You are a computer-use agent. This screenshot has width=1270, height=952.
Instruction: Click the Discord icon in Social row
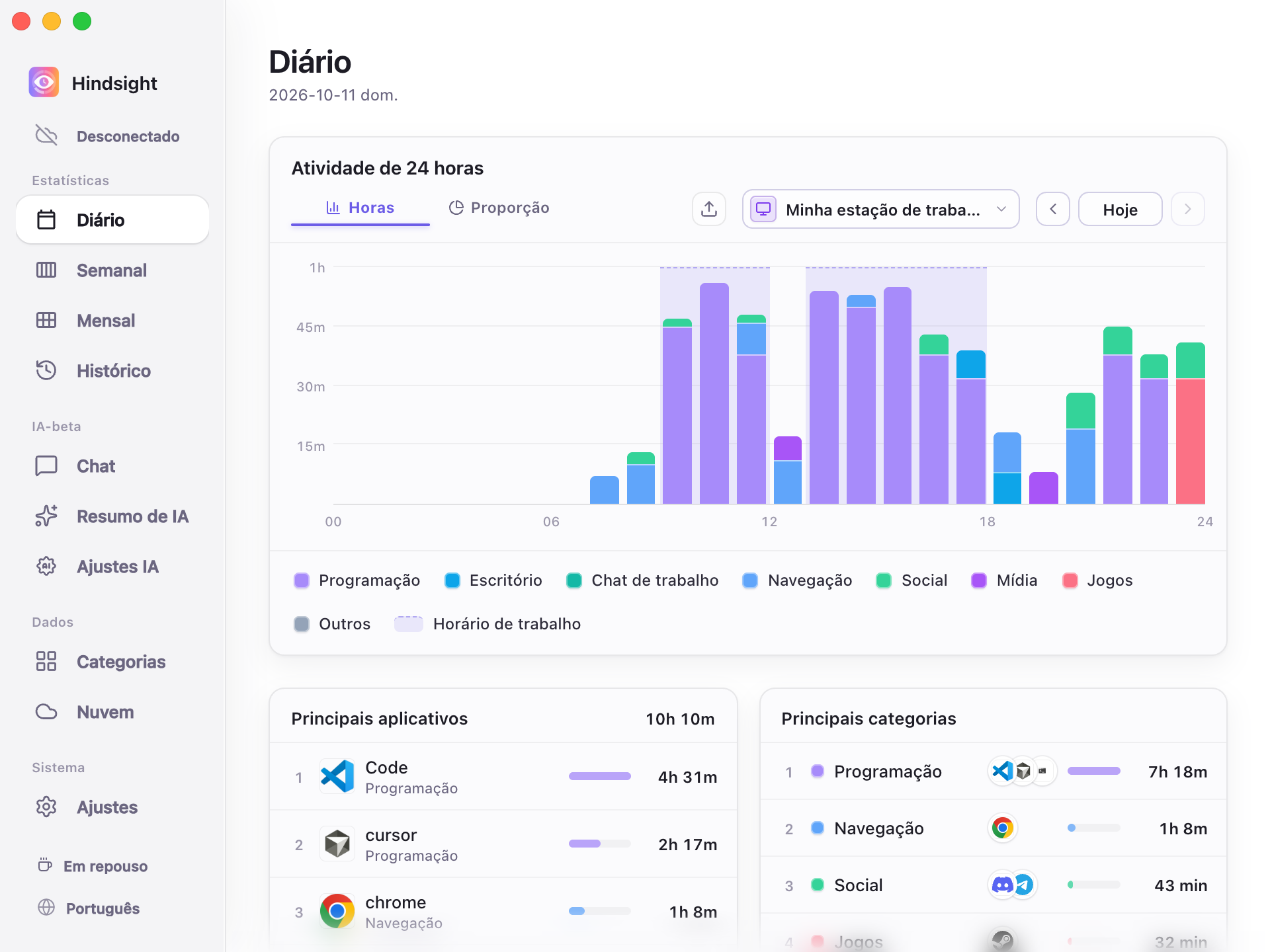[x=1002, y=885]
